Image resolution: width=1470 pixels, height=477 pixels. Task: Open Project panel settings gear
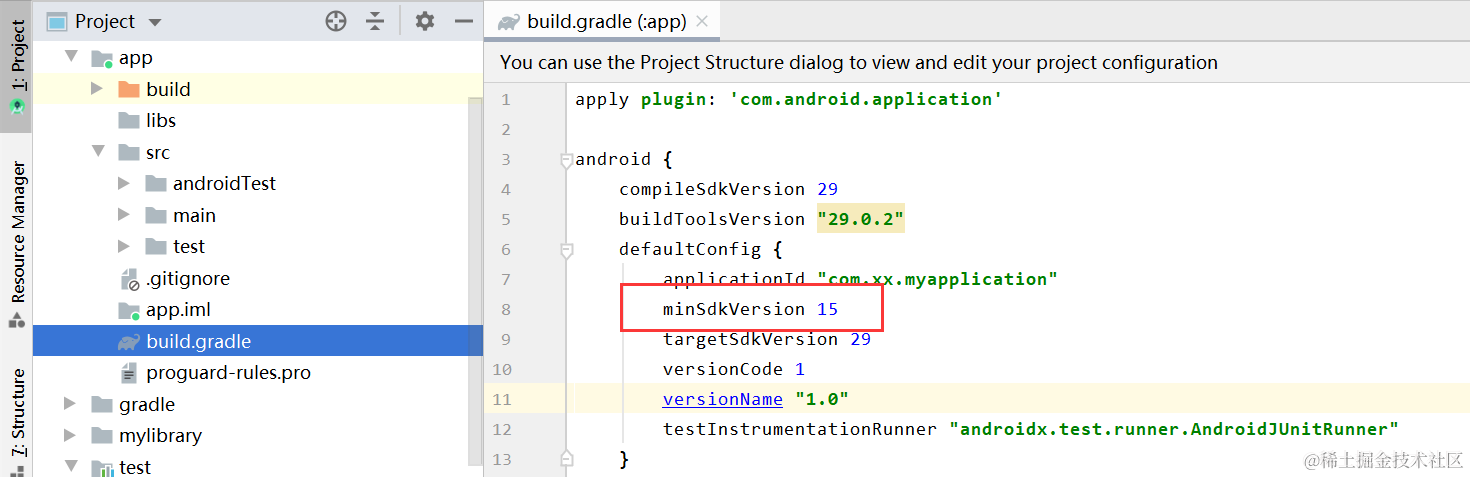425,21
